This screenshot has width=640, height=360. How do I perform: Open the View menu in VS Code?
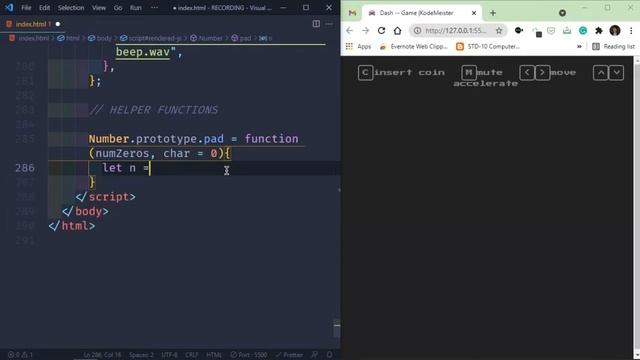pyautogui.click(x=98, y=8)
